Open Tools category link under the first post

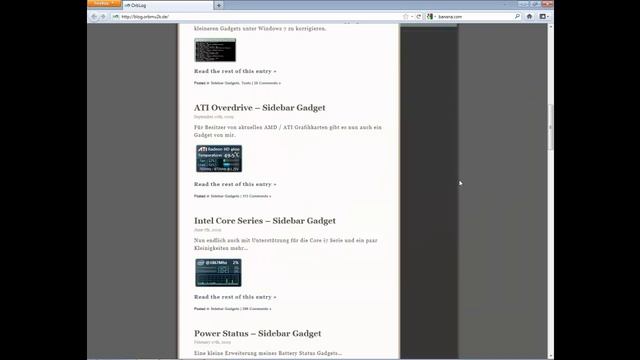[x=246, y=83]
